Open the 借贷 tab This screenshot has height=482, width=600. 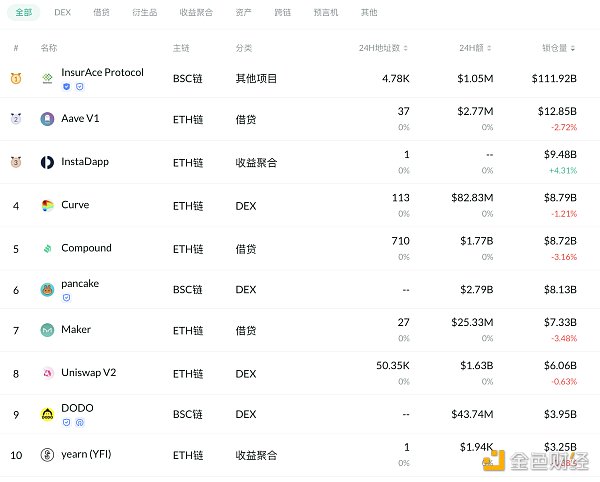pos(101,12)
